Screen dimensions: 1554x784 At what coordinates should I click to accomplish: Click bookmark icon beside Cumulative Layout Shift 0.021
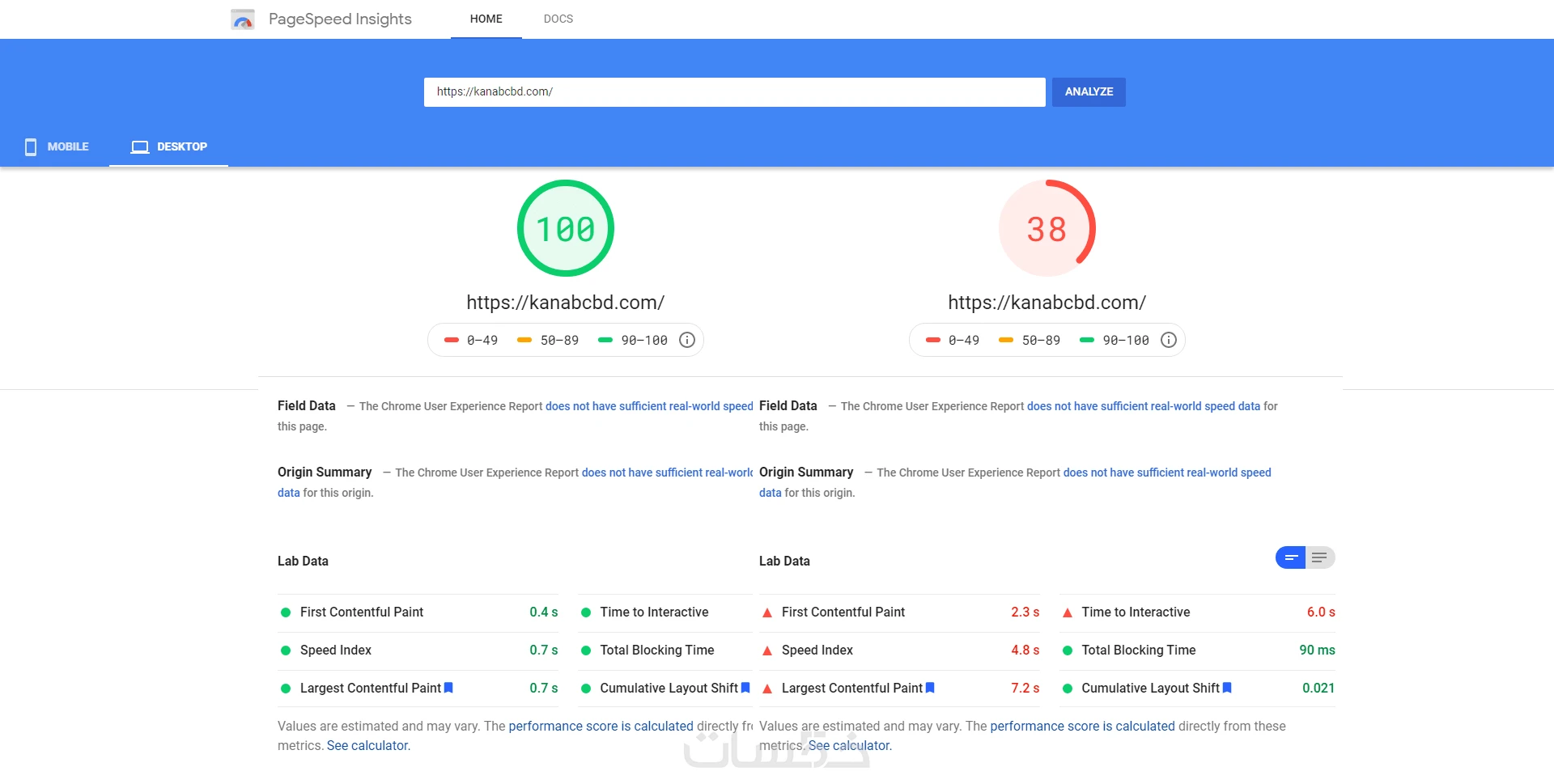coord(1227,688)
